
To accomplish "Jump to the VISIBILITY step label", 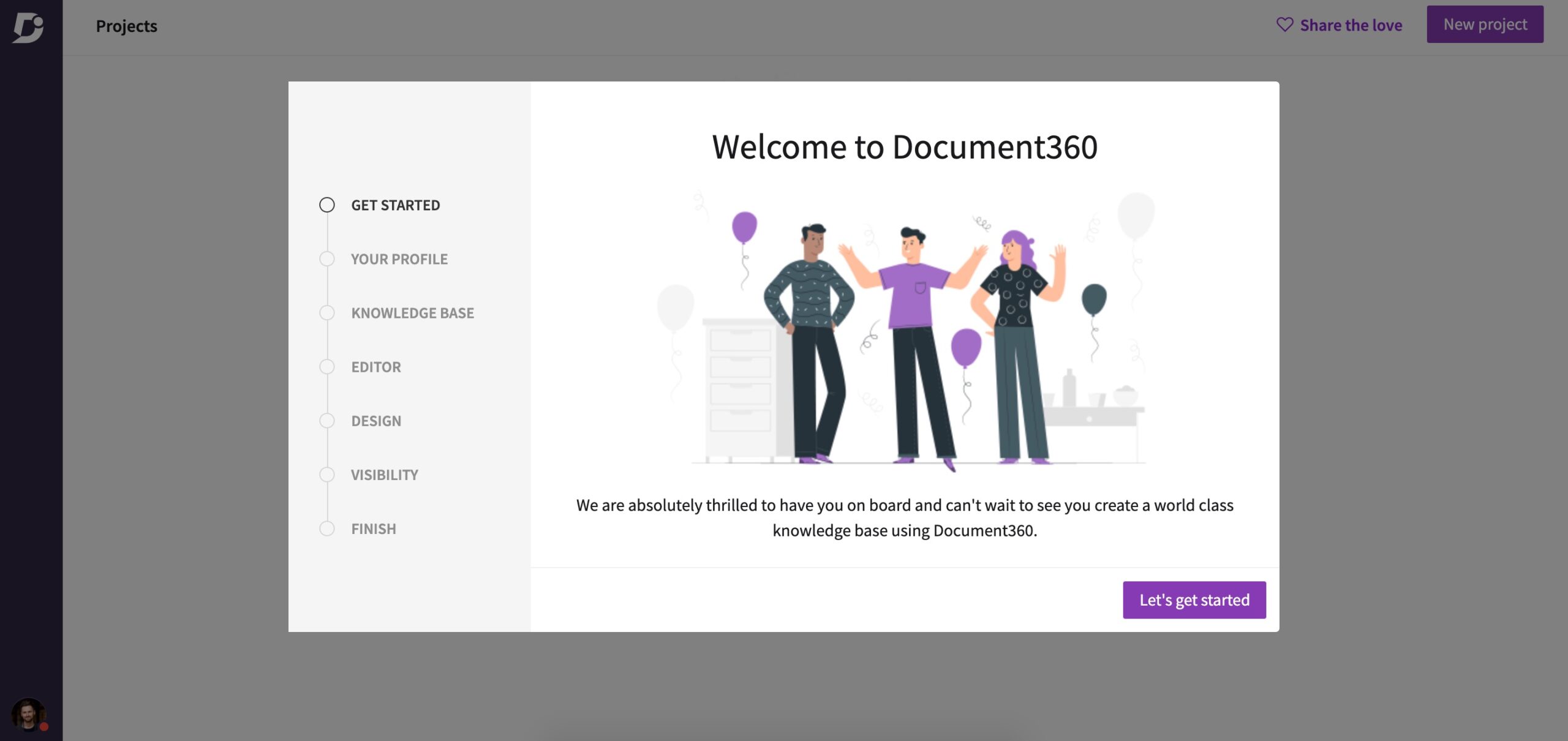I will [384, 475].
